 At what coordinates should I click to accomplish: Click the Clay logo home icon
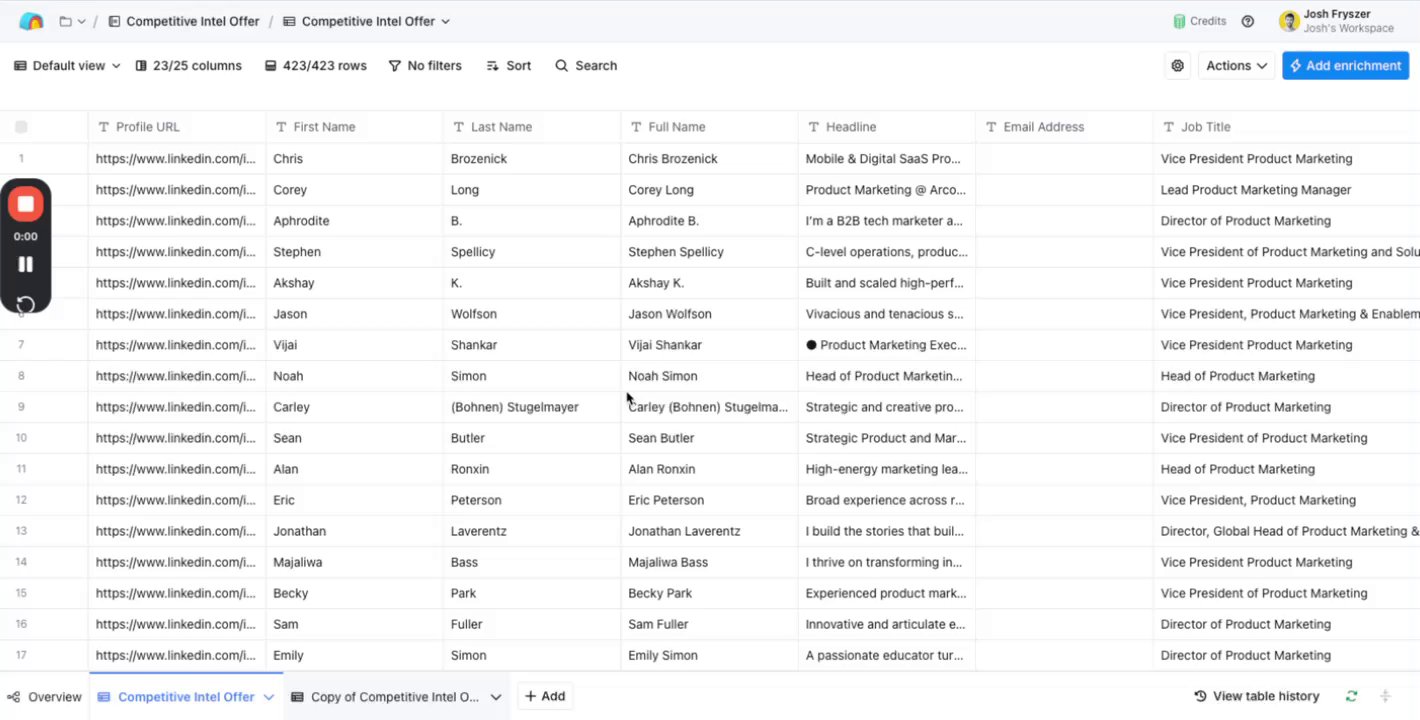(31, 21)
